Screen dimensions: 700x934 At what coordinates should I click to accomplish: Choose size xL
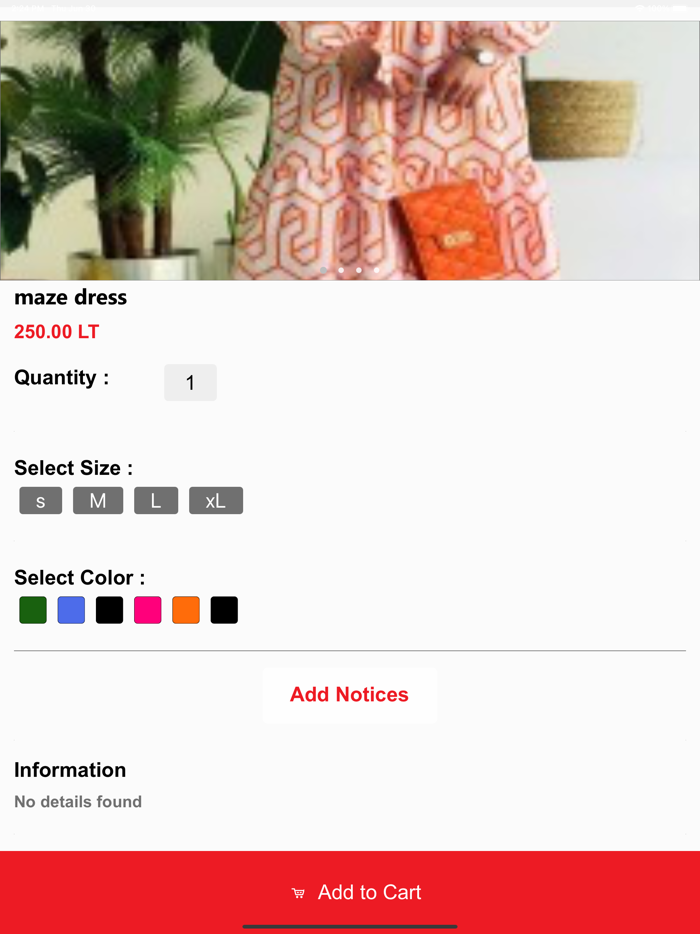tap(216, 500)
